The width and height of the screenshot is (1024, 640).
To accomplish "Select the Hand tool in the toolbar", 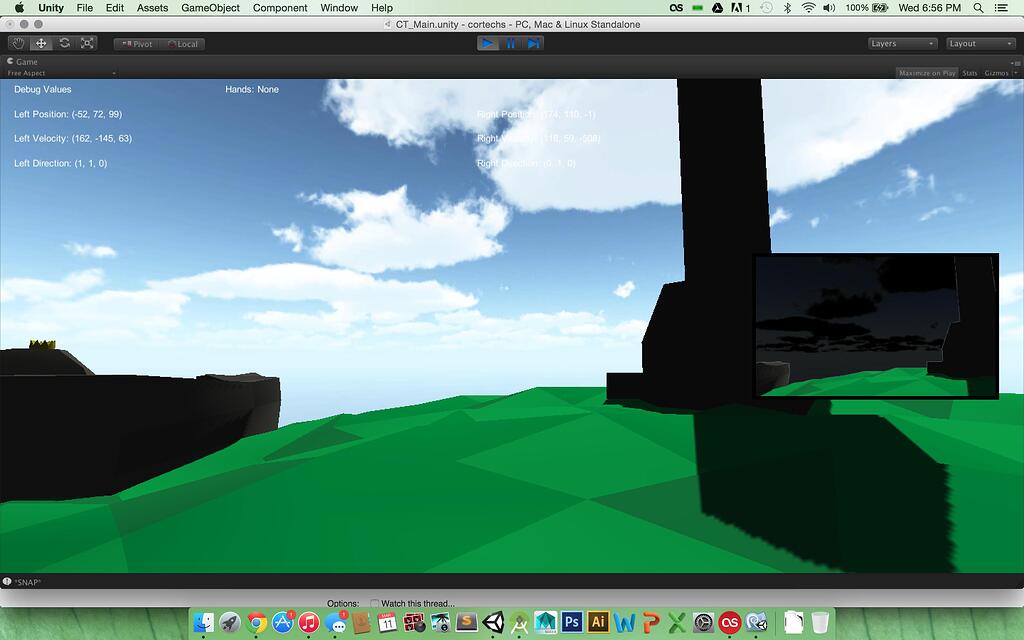I will pos(17,43).
